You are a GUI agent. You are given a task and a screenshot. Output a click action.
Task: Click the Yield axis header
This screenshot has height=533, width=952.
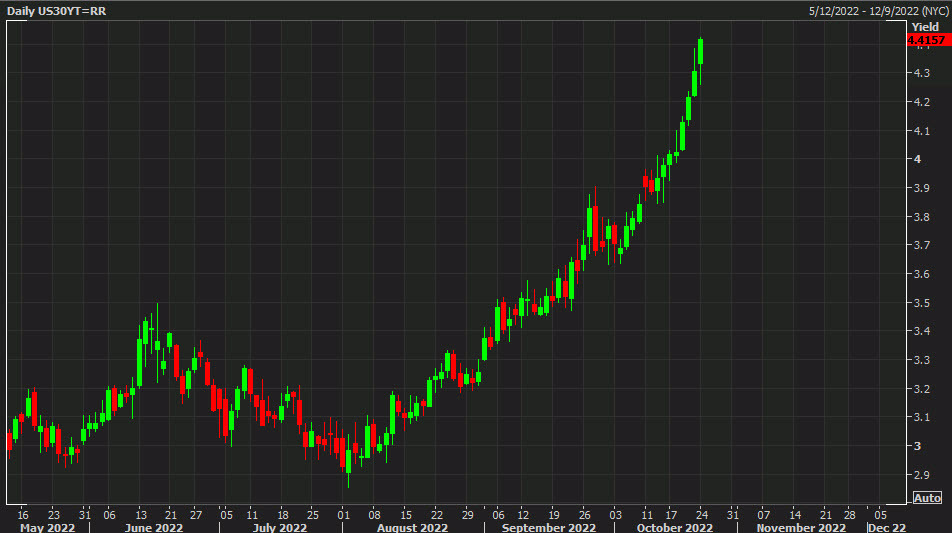coord(925,27)
